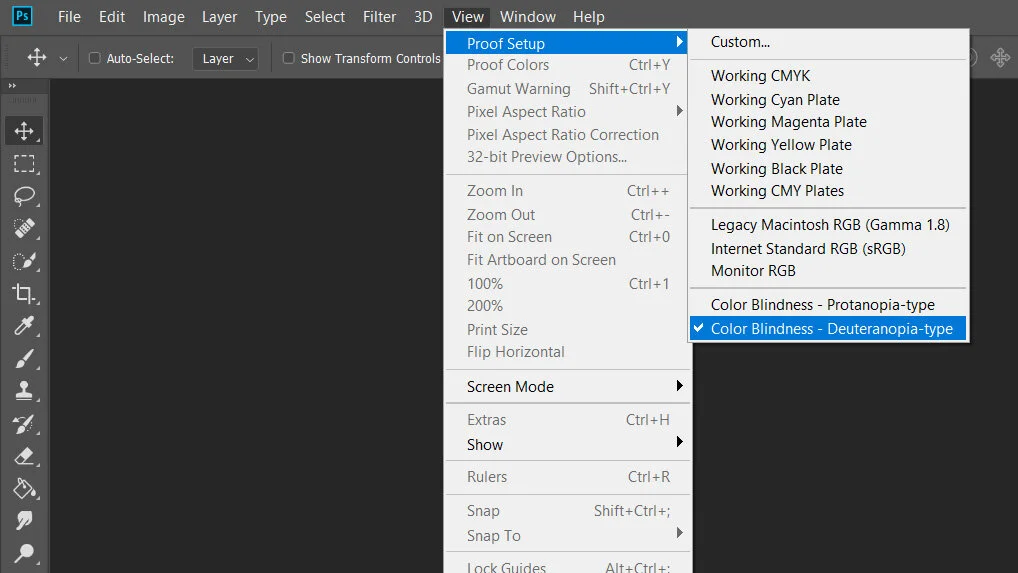Viewport: 1018px width, 573px height.
Task: Expand the Snap To submenu
Action: point(679,533)
